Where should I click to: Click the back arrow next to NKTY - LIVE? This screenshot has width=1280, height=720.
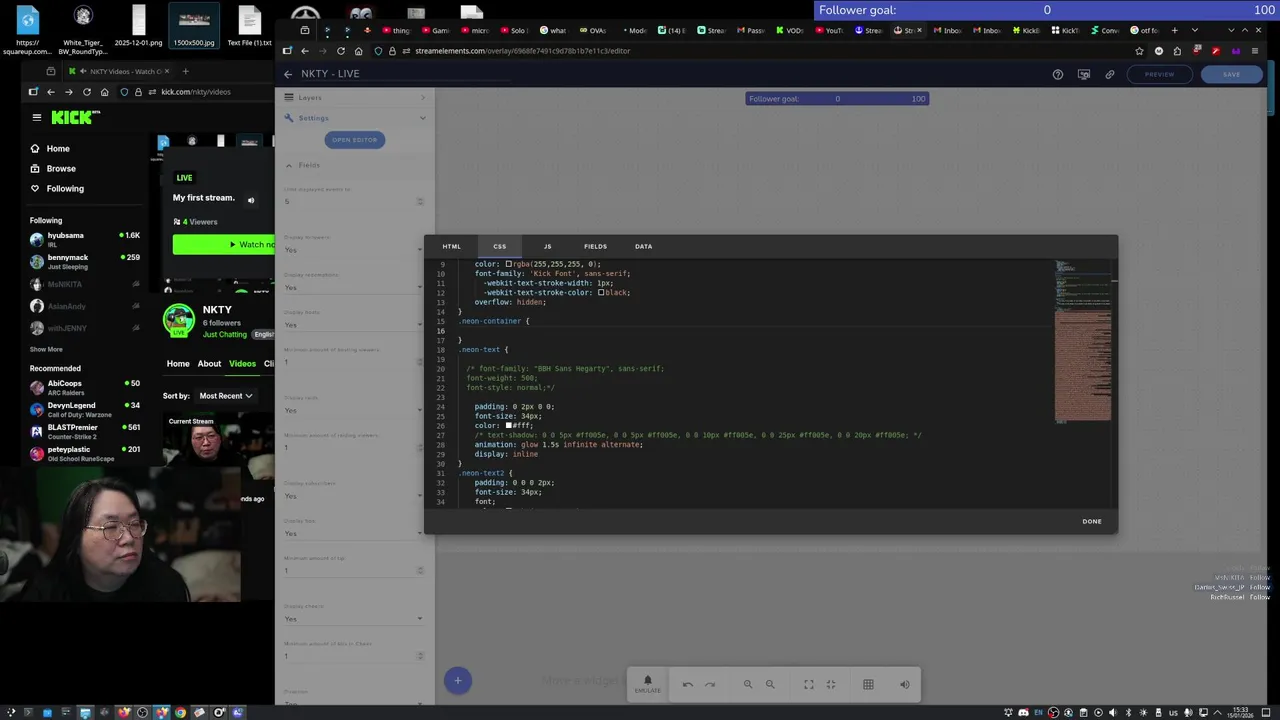click(x=288, y=74)
